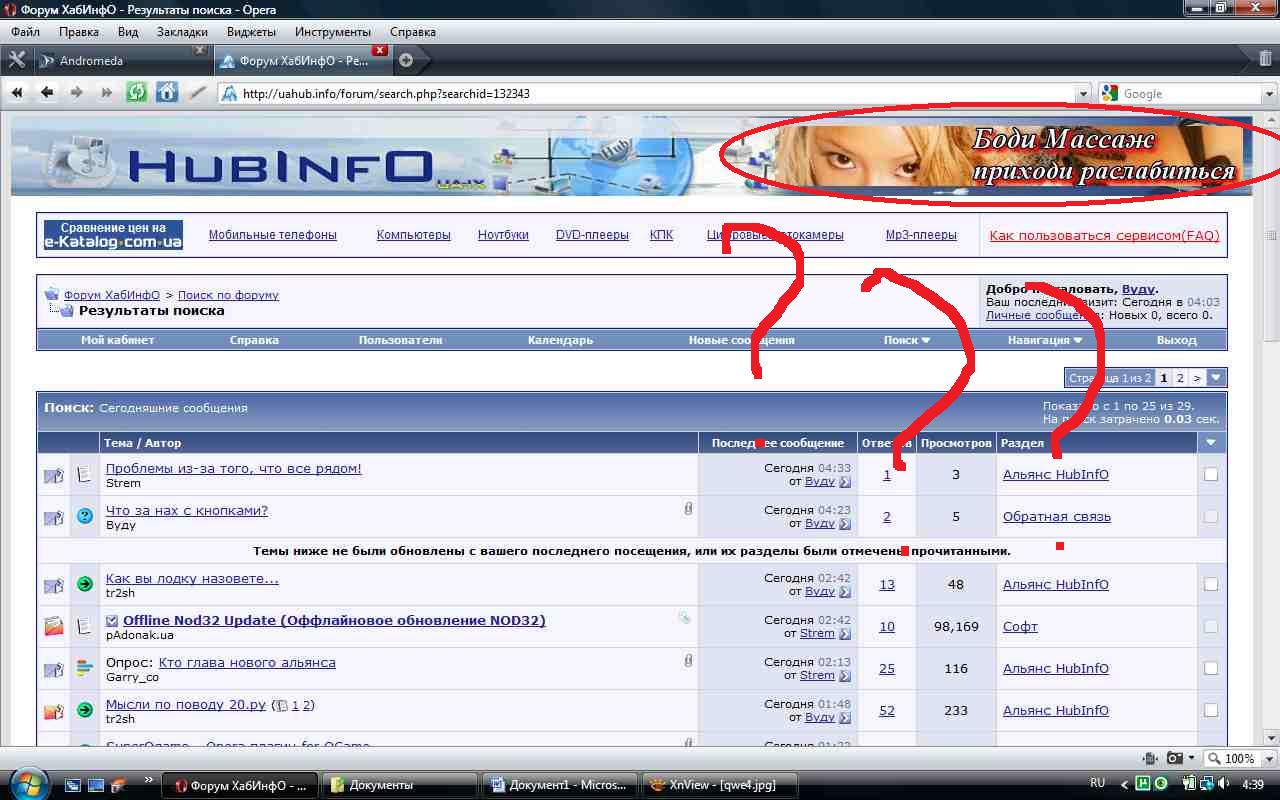Screen dimensions: 1280x800
Task: Tick checkbox for 'Как вы лодку назовете' row
Action: coord(1211,585)
